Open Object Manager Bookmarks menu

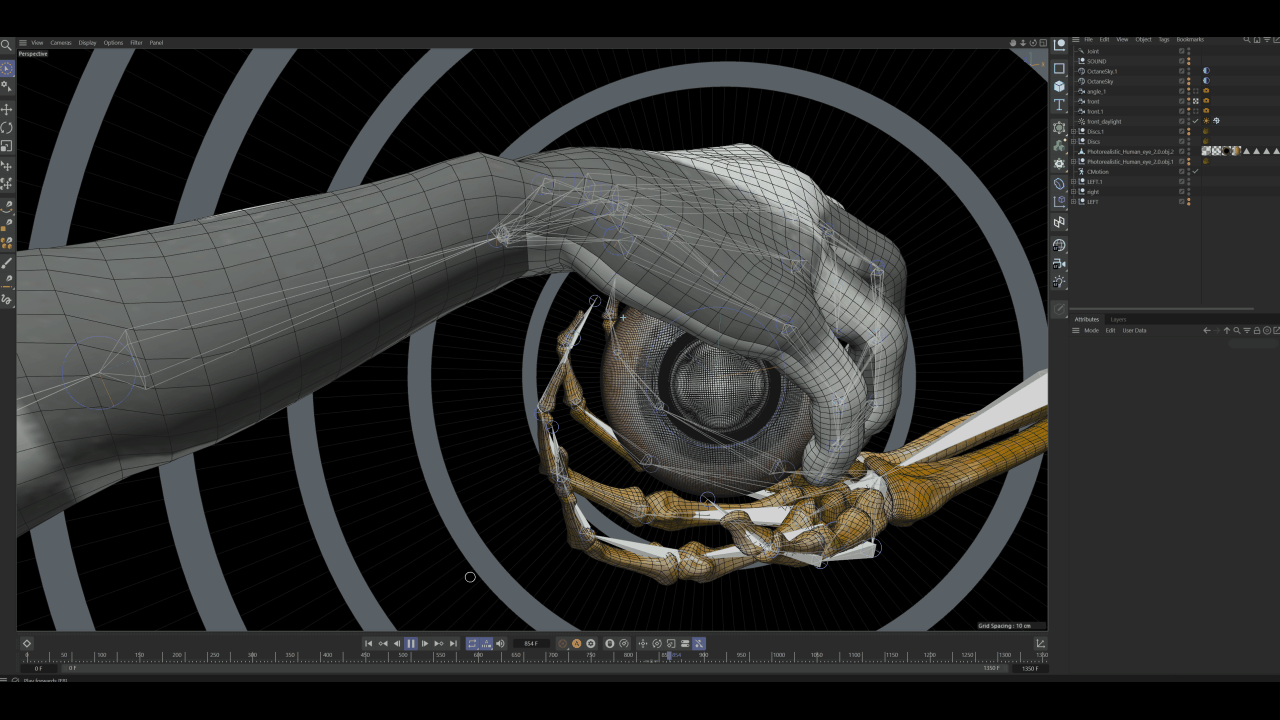(x=1190, y=40)
